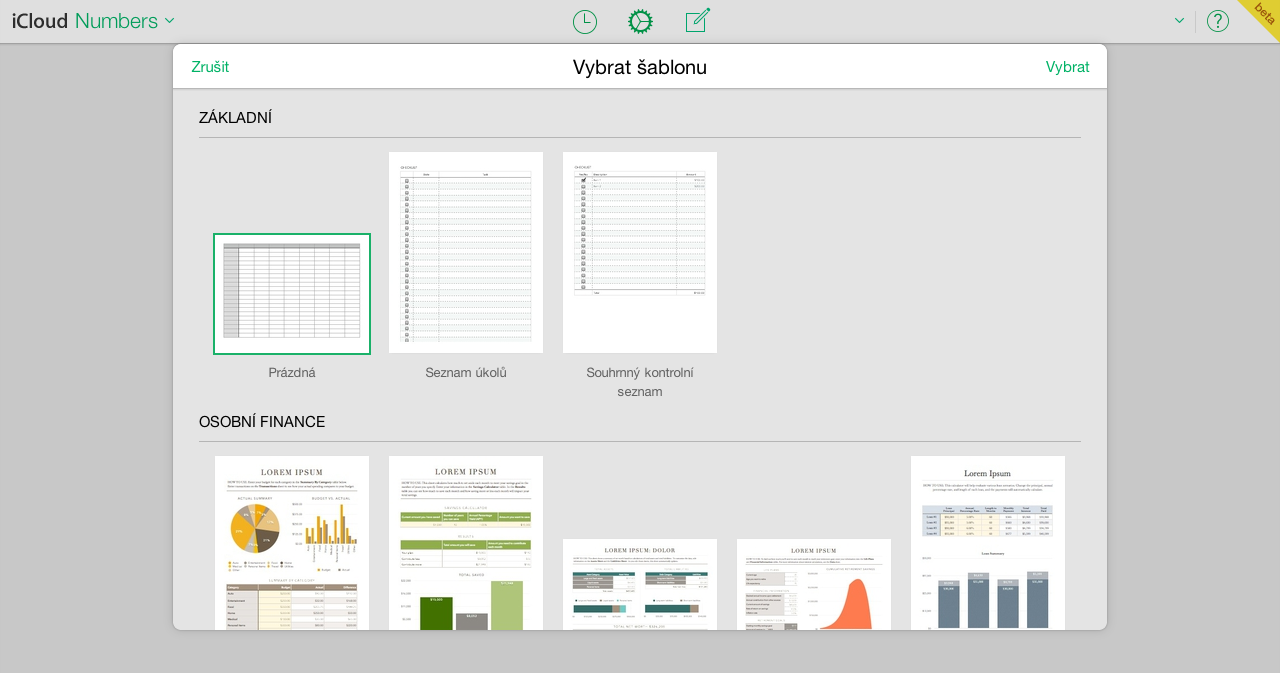Click the Souhrnný kontrolní seznam caption text
This screenshot has height=673, width=1280.
(640, 382)
